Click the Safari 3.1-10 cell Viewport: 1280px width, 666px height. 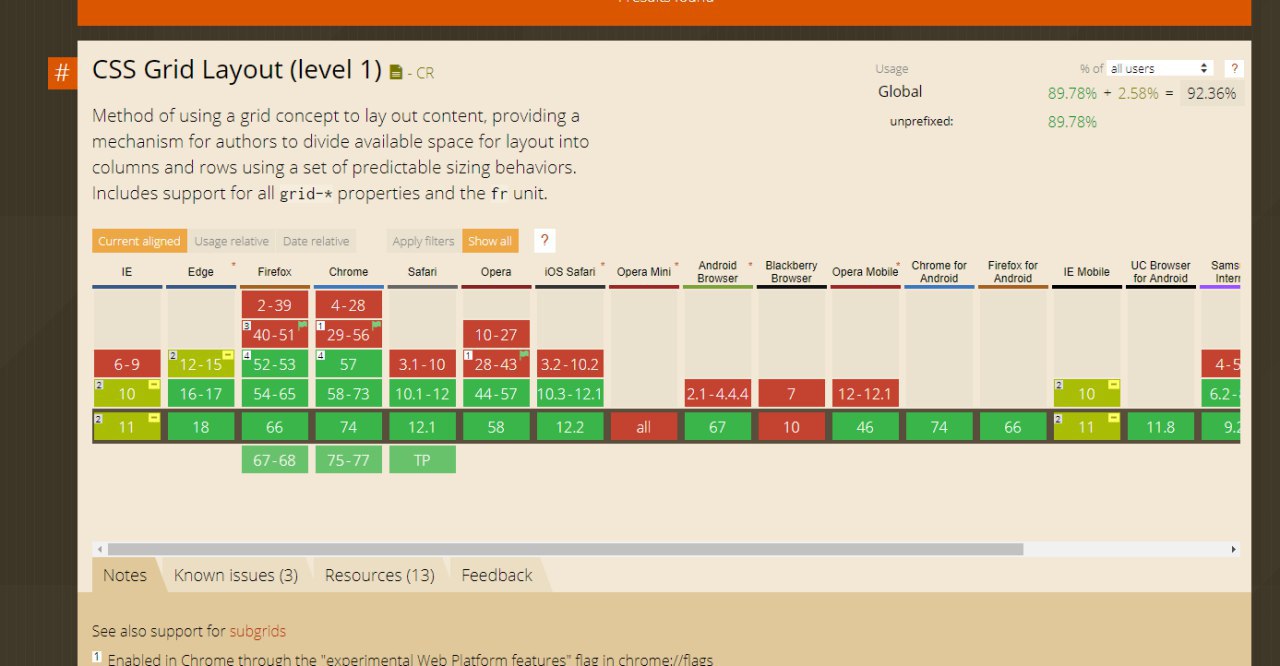[x=422, y=364]
